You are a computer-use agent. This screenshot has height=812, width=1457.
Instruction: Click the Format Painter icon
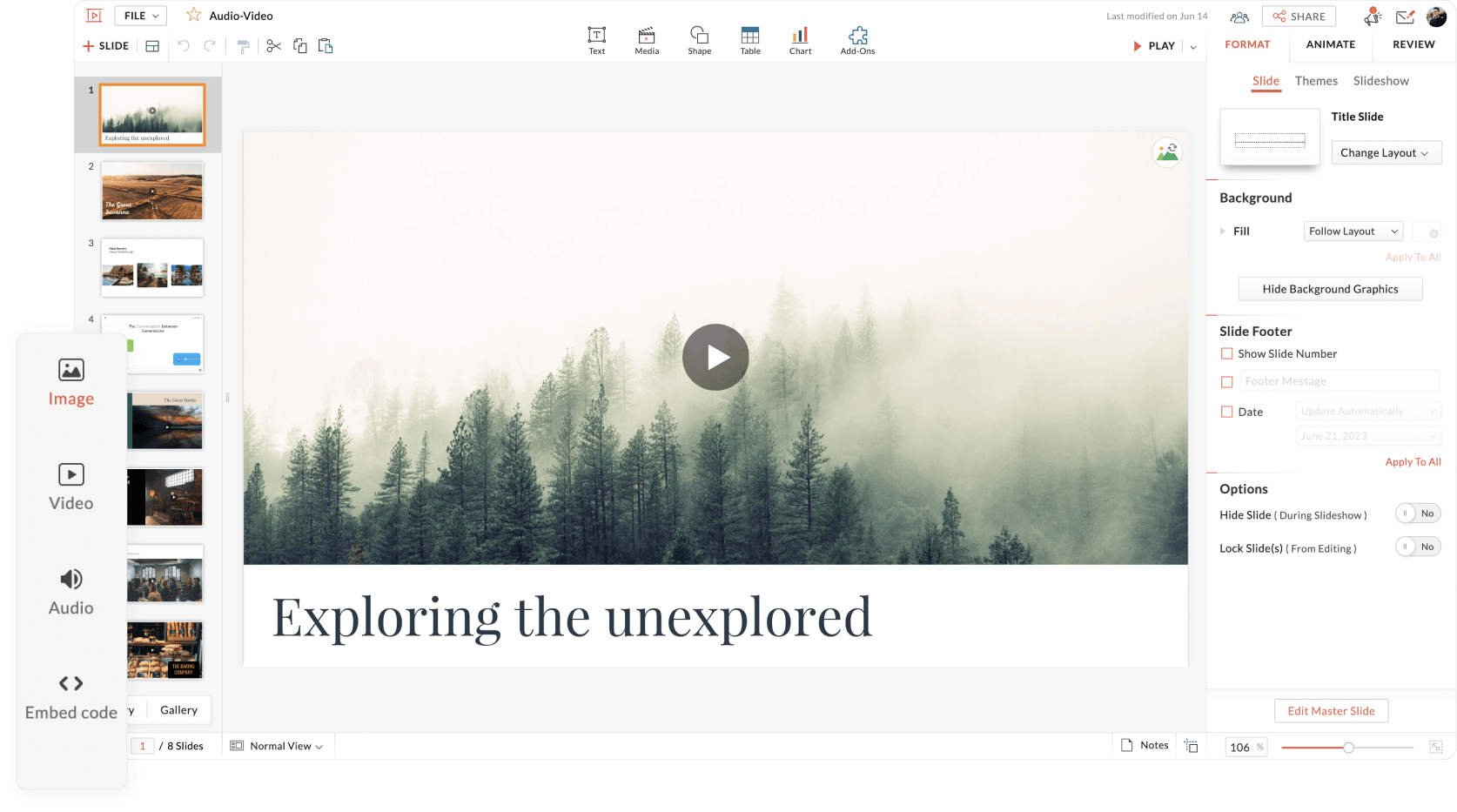tap(243, 46)
